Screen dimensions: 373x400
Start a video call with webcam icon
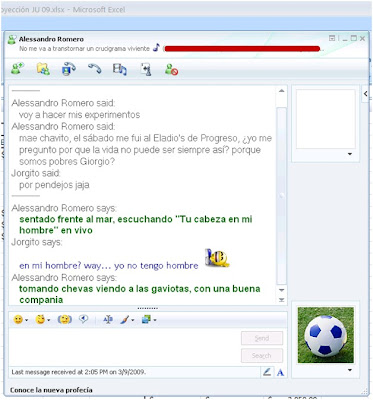[x=69, y=69]
